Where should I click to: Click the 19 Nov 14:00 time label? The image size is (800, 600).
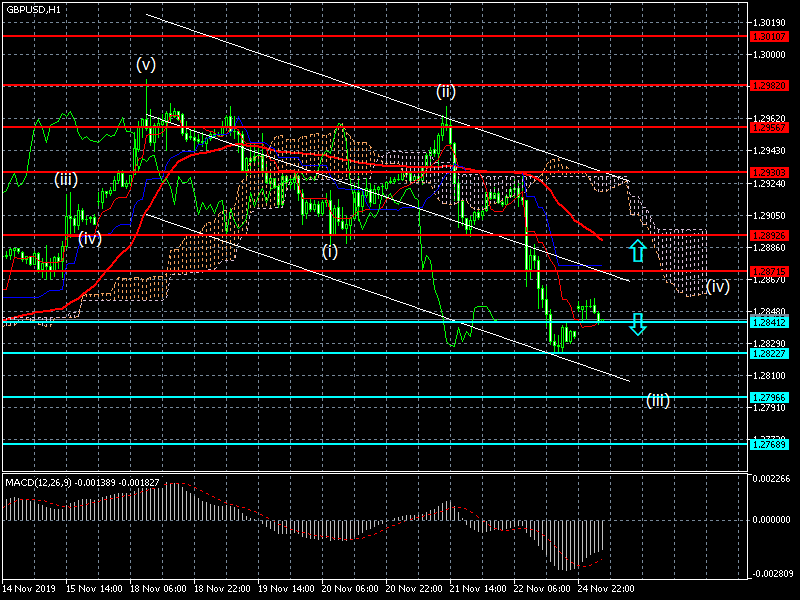coord(286,589)
